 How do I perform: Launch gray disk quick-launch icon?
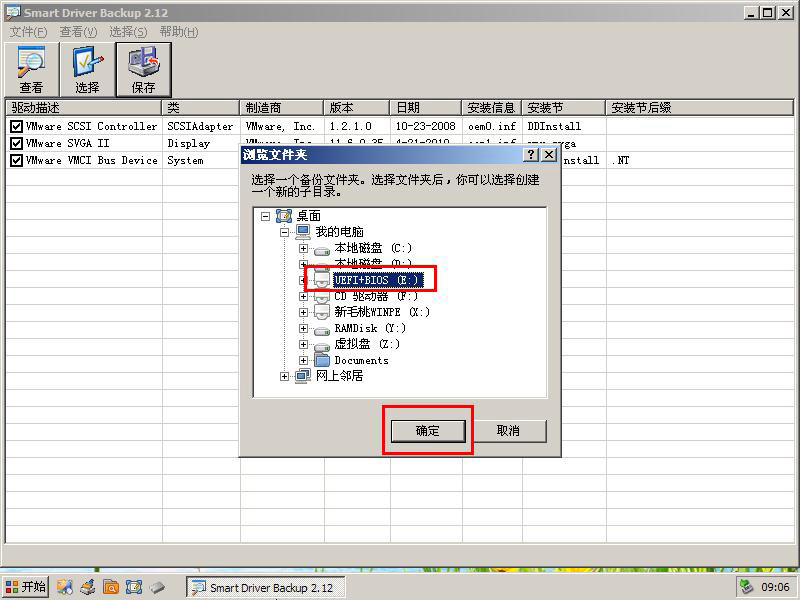[x=157, y=587]
